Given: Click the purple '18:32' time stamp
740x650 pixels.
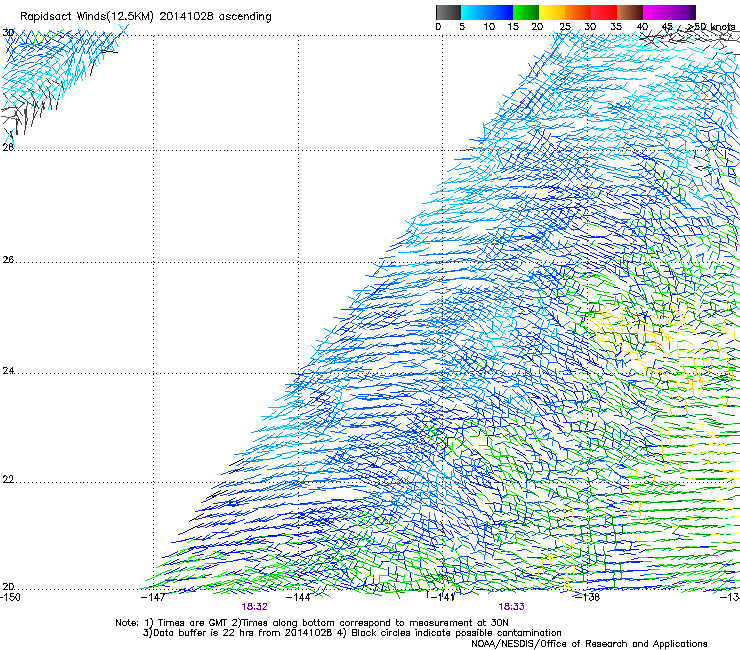Looking at the screenshot, I should (x=254, y=607).
